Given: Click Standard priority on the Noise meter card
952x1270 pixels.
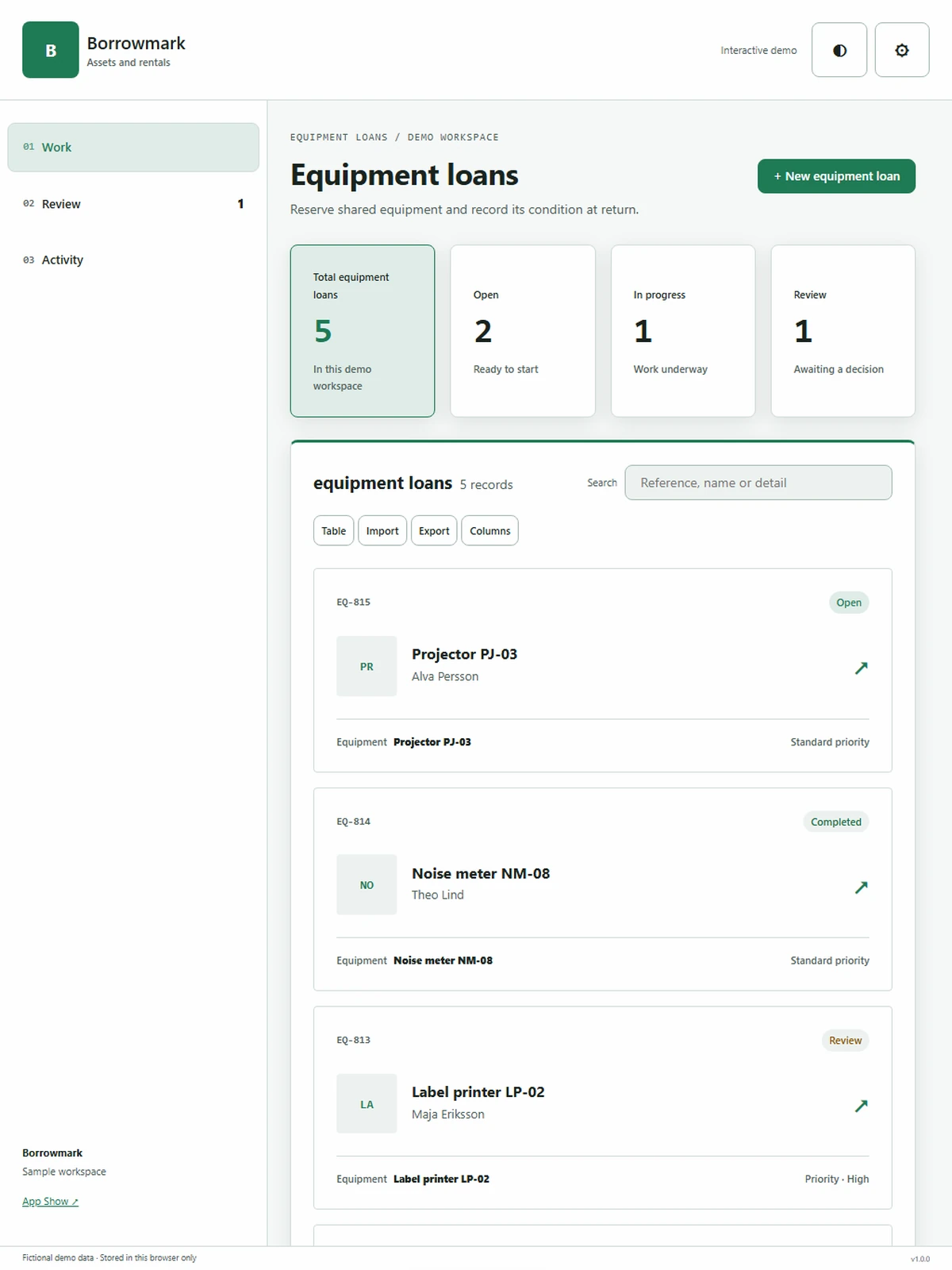Looking at the screenshot, I should (830, 960).
